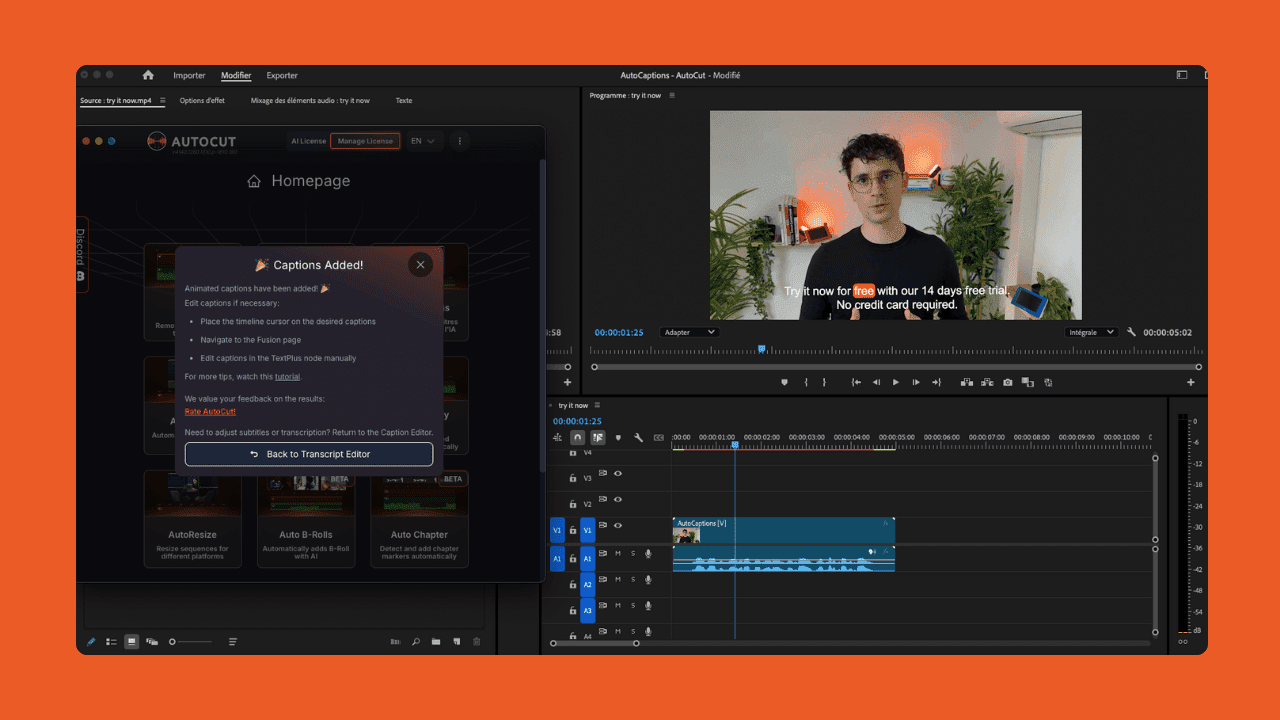Viewport: 1280px width, 720px height.
Task: Open the tutorial link in the dialog
Action: [287, 377]
